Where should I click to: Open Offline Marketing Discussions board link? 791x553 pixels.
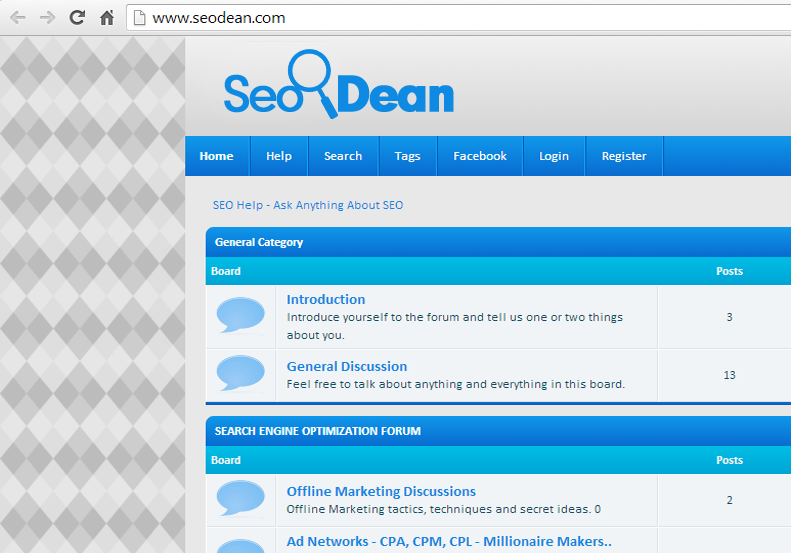[x=381, y=491]
